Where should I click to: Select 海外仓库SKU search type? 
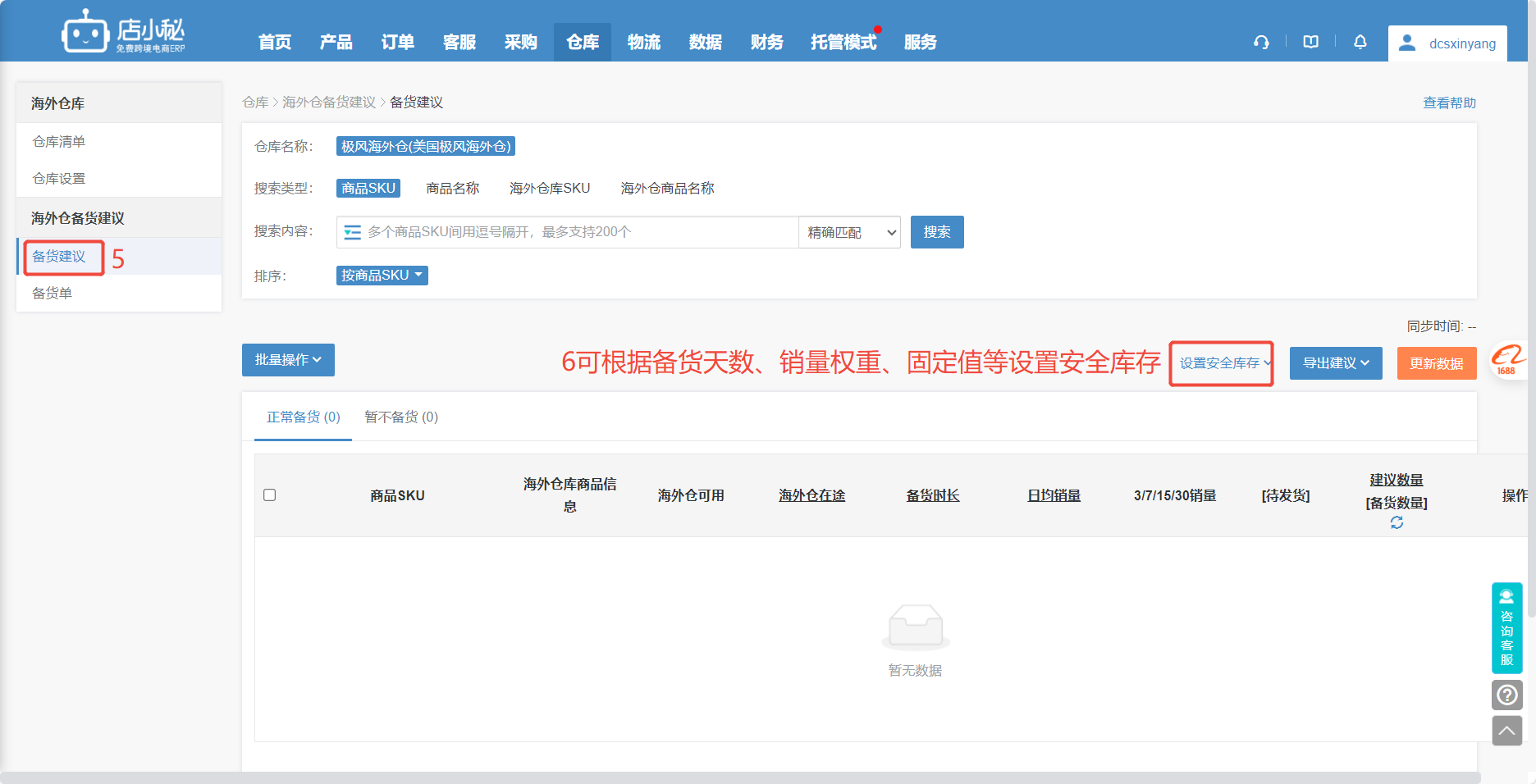549,189
